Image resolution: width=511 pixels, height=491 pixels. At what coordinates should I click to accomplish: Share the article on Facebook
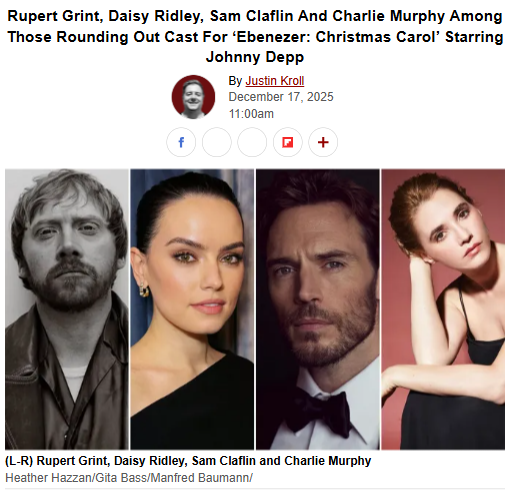click(181, 142)
